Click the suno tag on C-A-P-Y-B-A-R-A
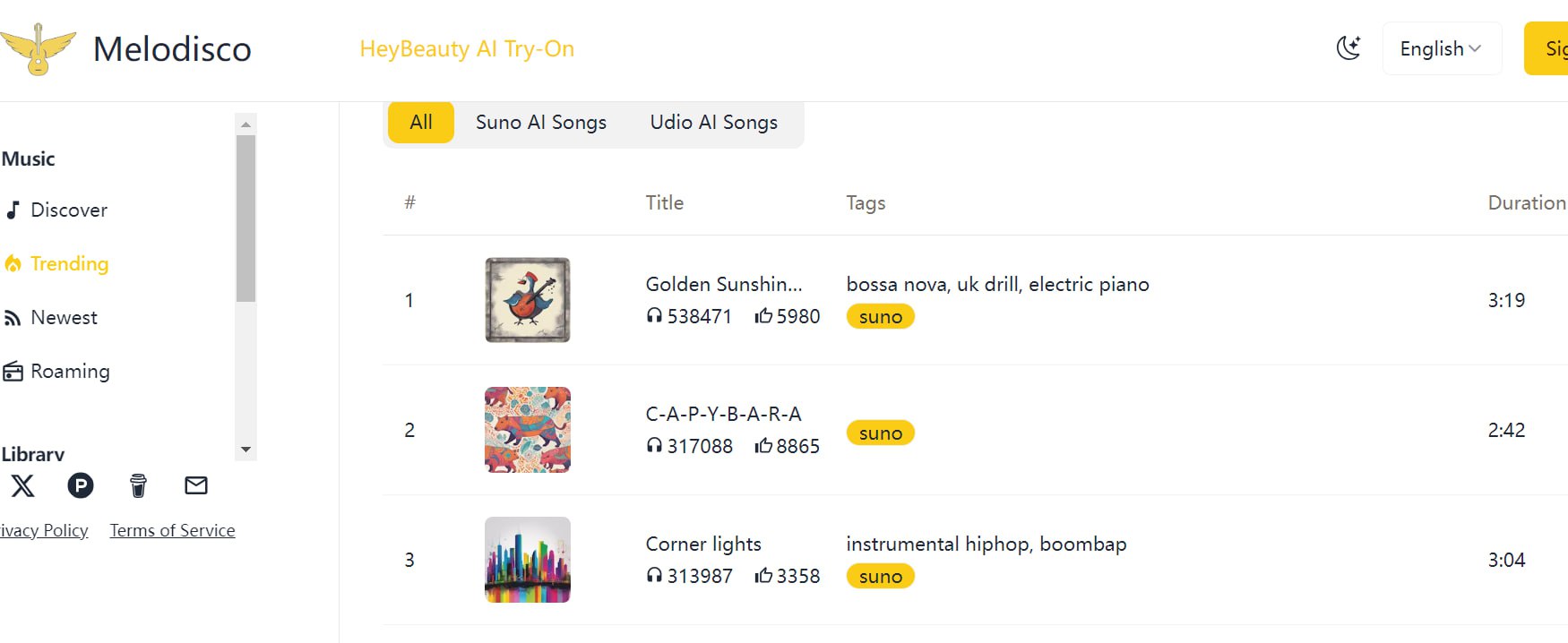This screenshot has width=1568, height=643. pyautogui.click(x=880, y=433)
